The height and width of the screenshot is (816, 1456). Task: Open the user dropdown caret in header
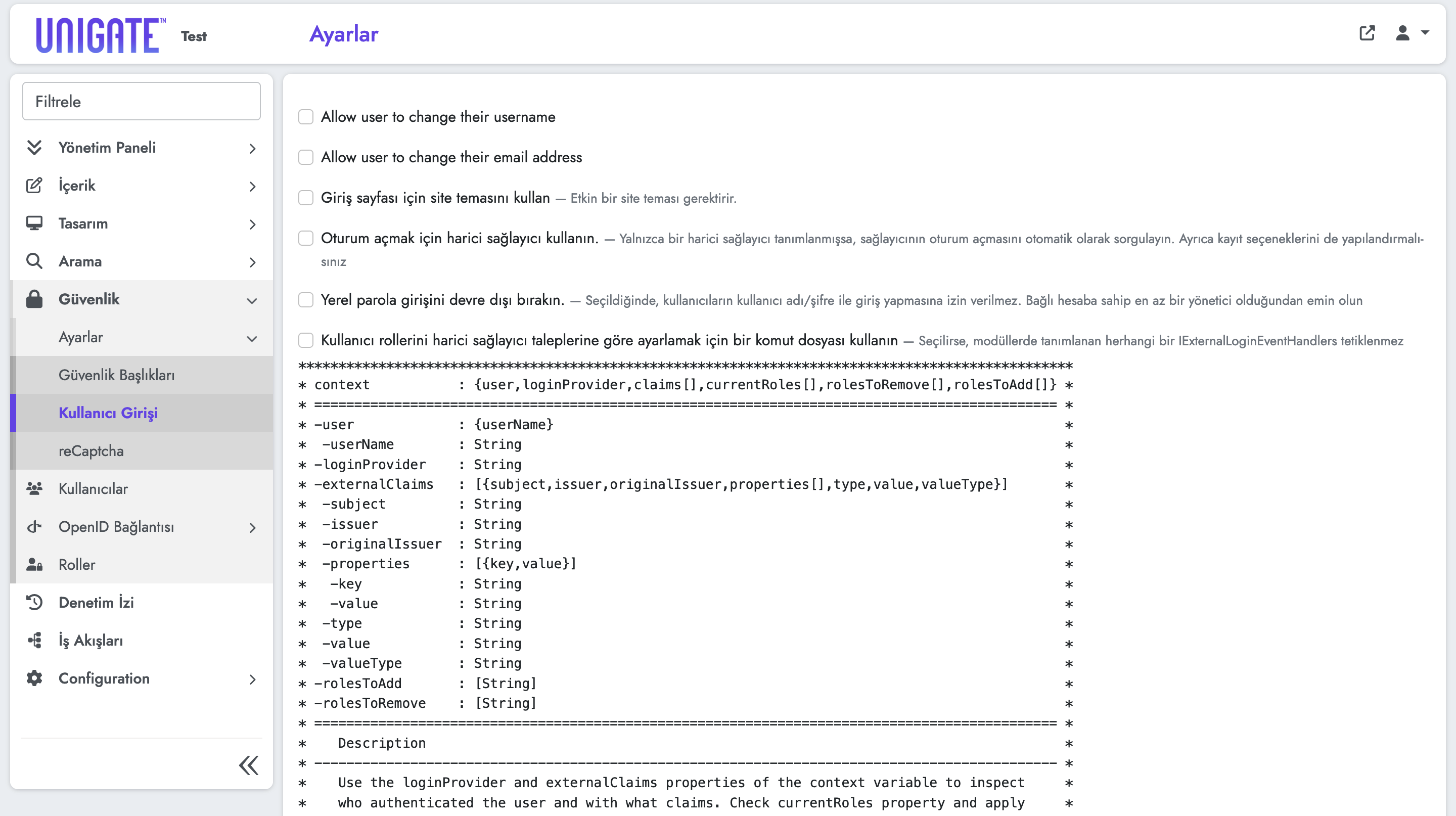[x=1425, y=33]
